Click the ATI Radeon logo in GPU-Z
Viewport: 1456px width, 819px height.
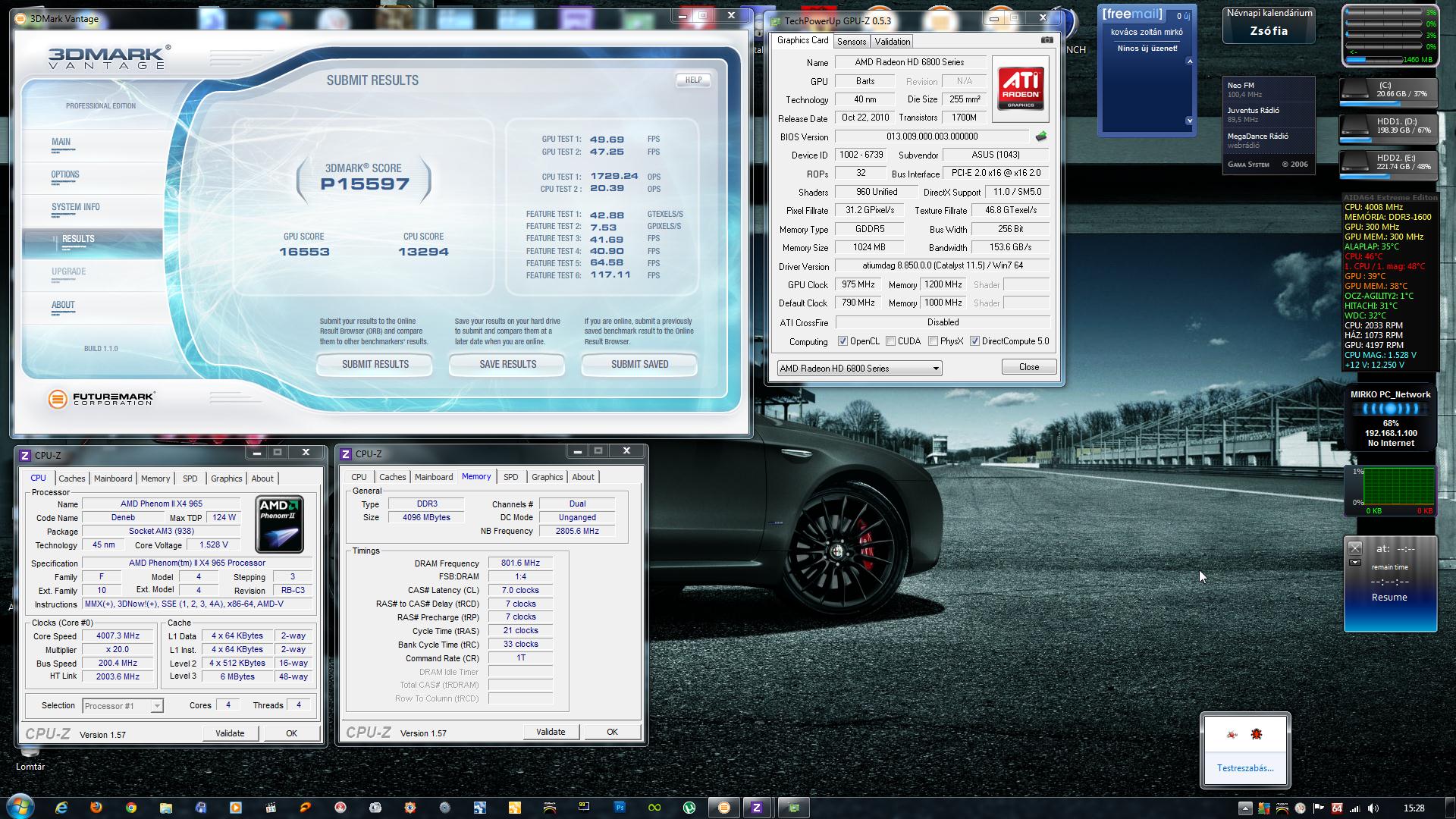point(1020,89)
